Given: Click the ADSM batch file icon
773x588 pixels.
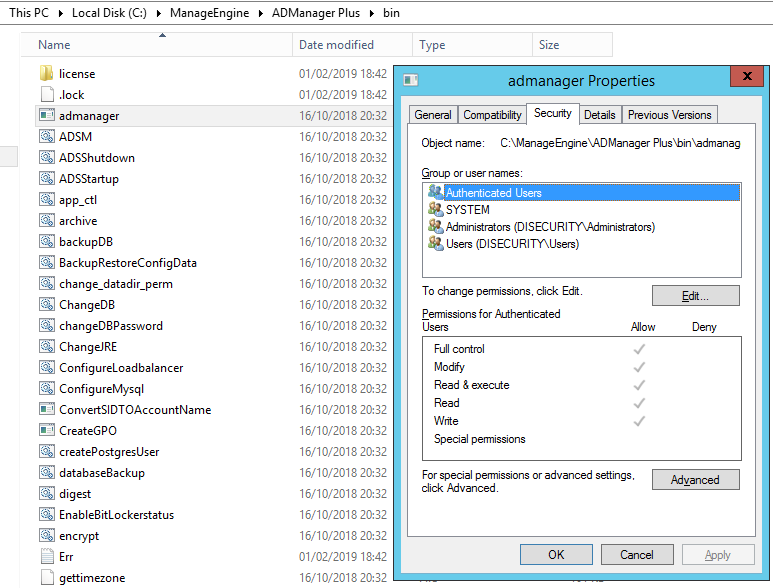Looking at the screenshot, I should tap(47, 137).
